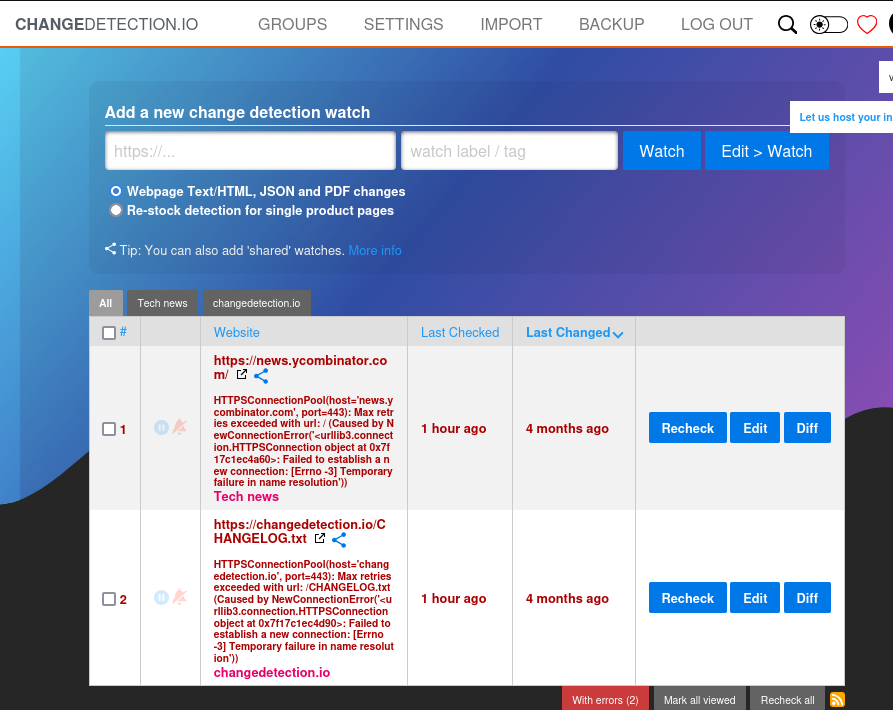Open external link icon for news.ycombinator.com

pos(241,375)
